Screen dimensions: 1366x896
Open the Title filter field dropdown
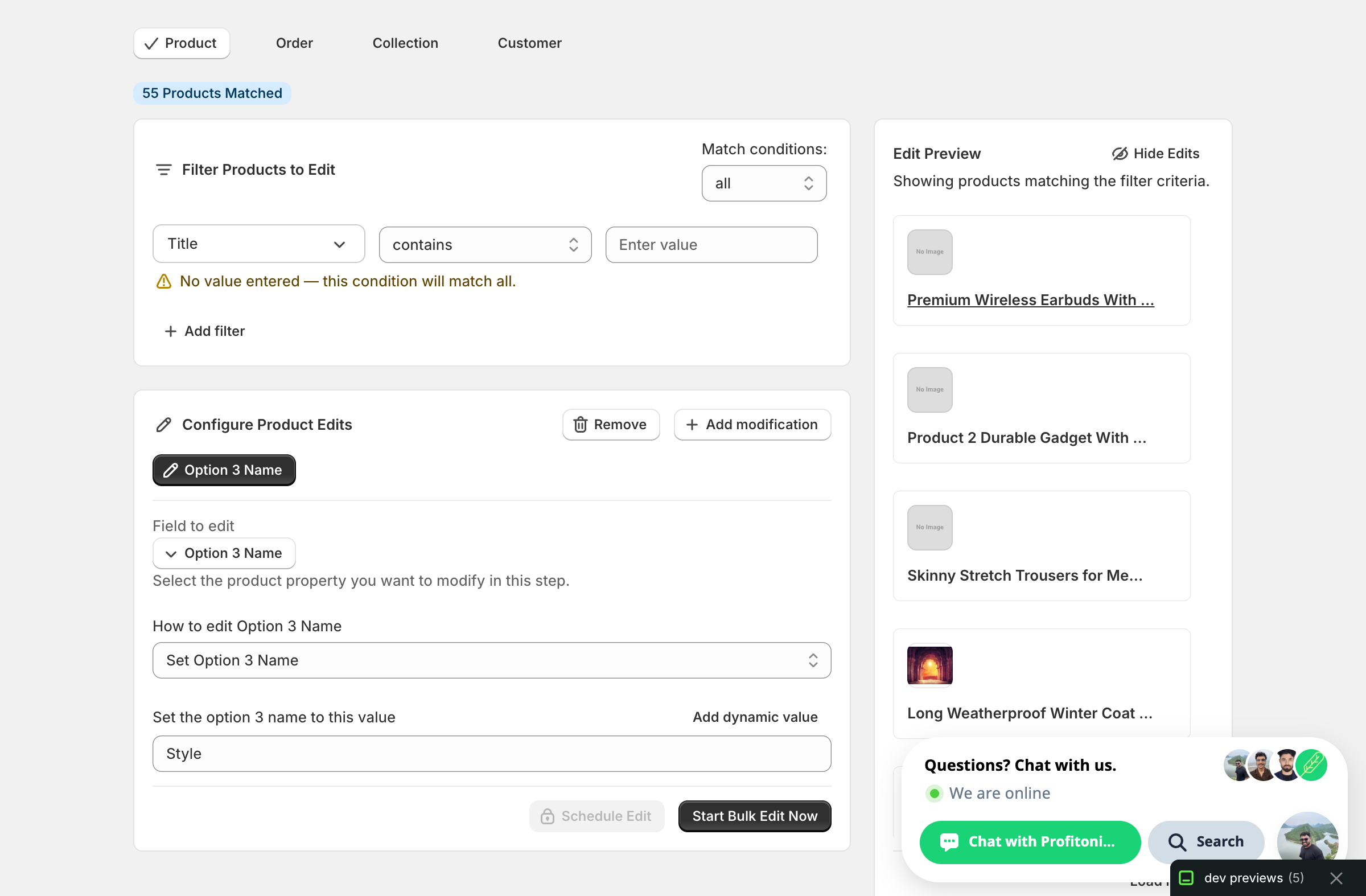[258, 244]
